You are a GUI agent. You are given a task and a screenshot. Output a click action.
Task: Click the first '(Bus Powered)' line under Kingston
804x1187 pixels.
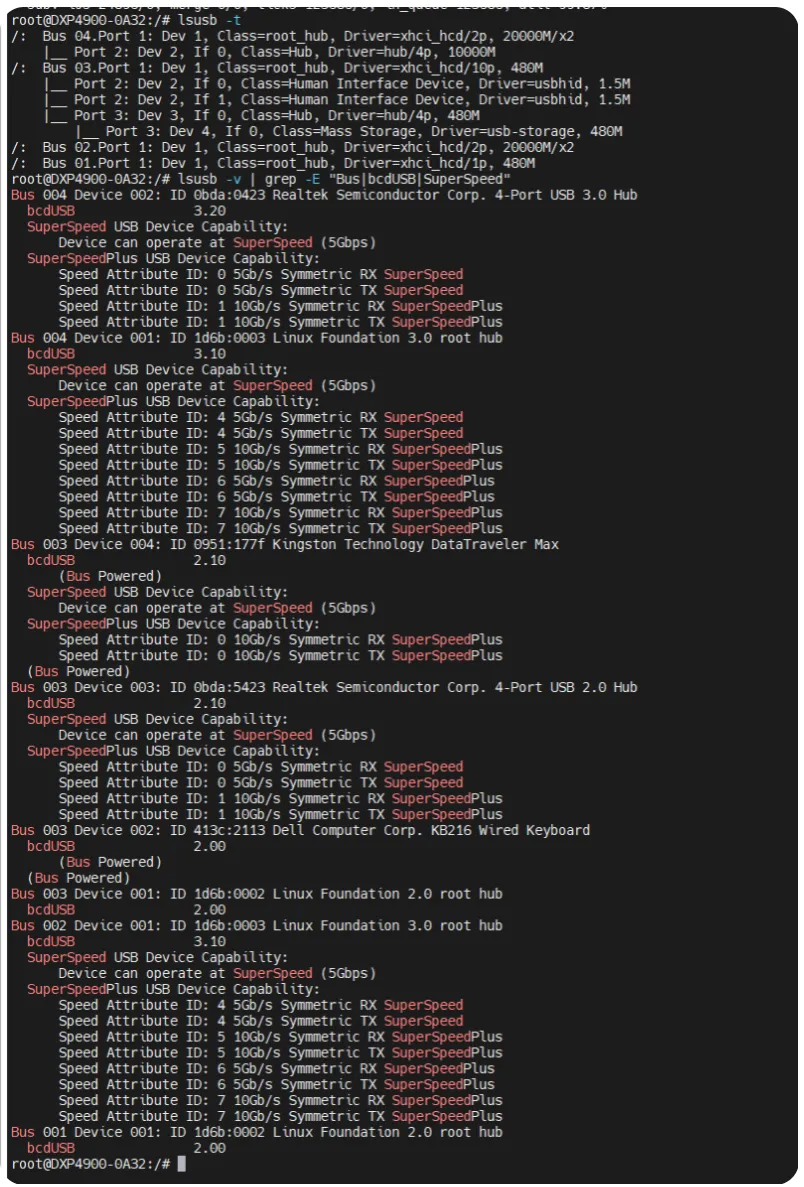click(111, 576)
